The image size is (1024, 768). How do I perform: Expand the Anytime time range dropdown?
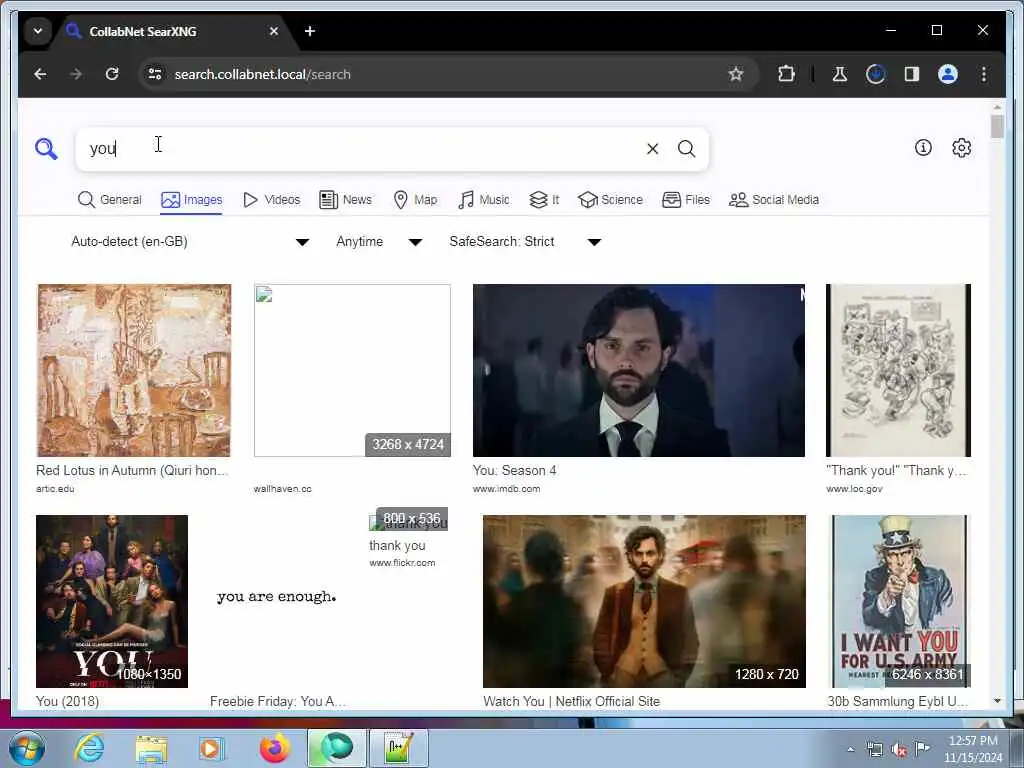[379, 242]
